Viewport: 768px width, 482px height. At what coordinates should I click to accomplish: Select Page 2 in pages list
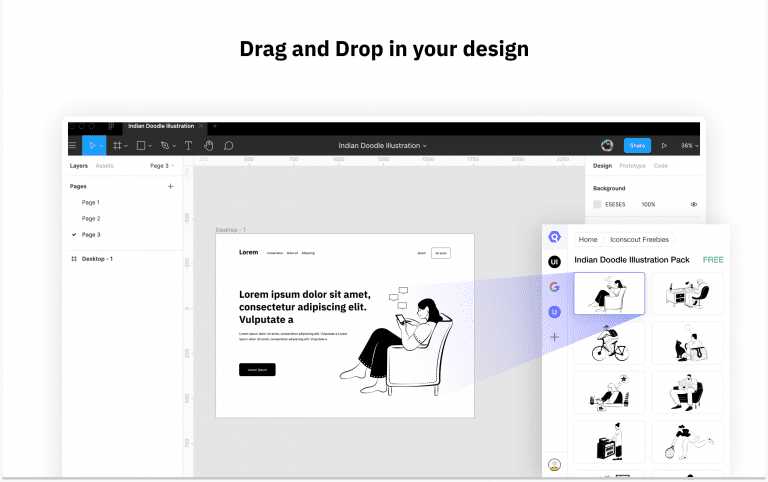coord(91,218)
